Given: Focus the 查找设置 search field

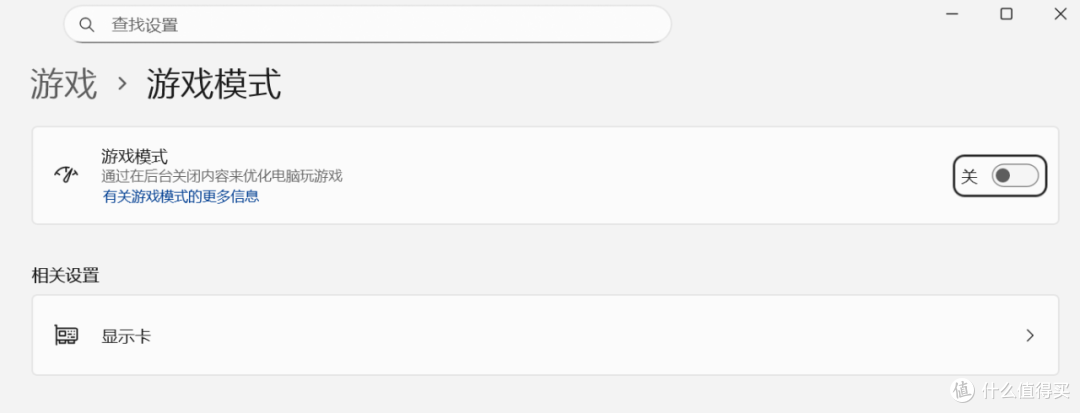Looking at the screenshot, I should (x=367, y=25).
